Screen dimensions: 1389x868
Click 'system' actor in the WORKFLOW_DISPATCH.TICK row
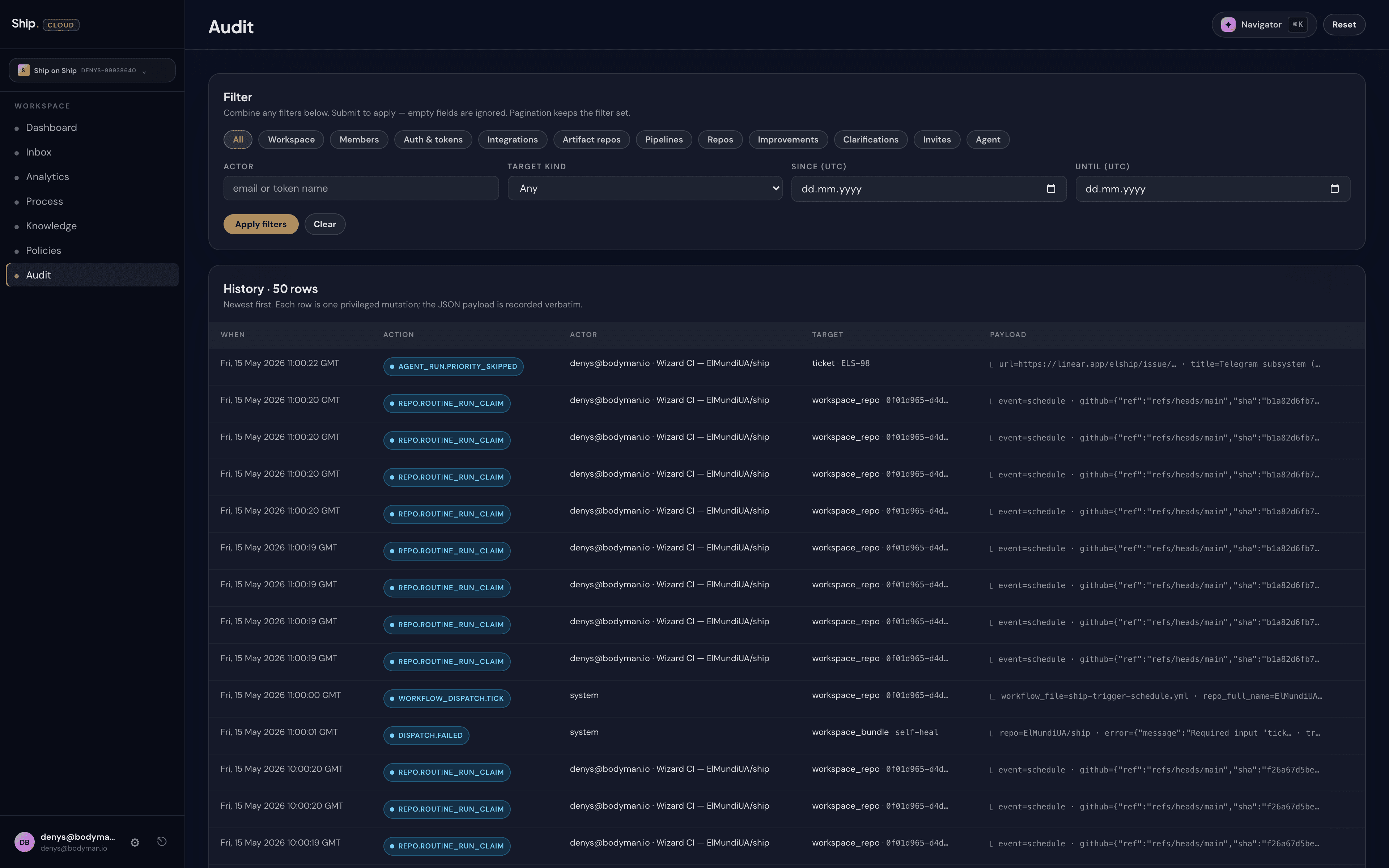[x=584, y=695]
